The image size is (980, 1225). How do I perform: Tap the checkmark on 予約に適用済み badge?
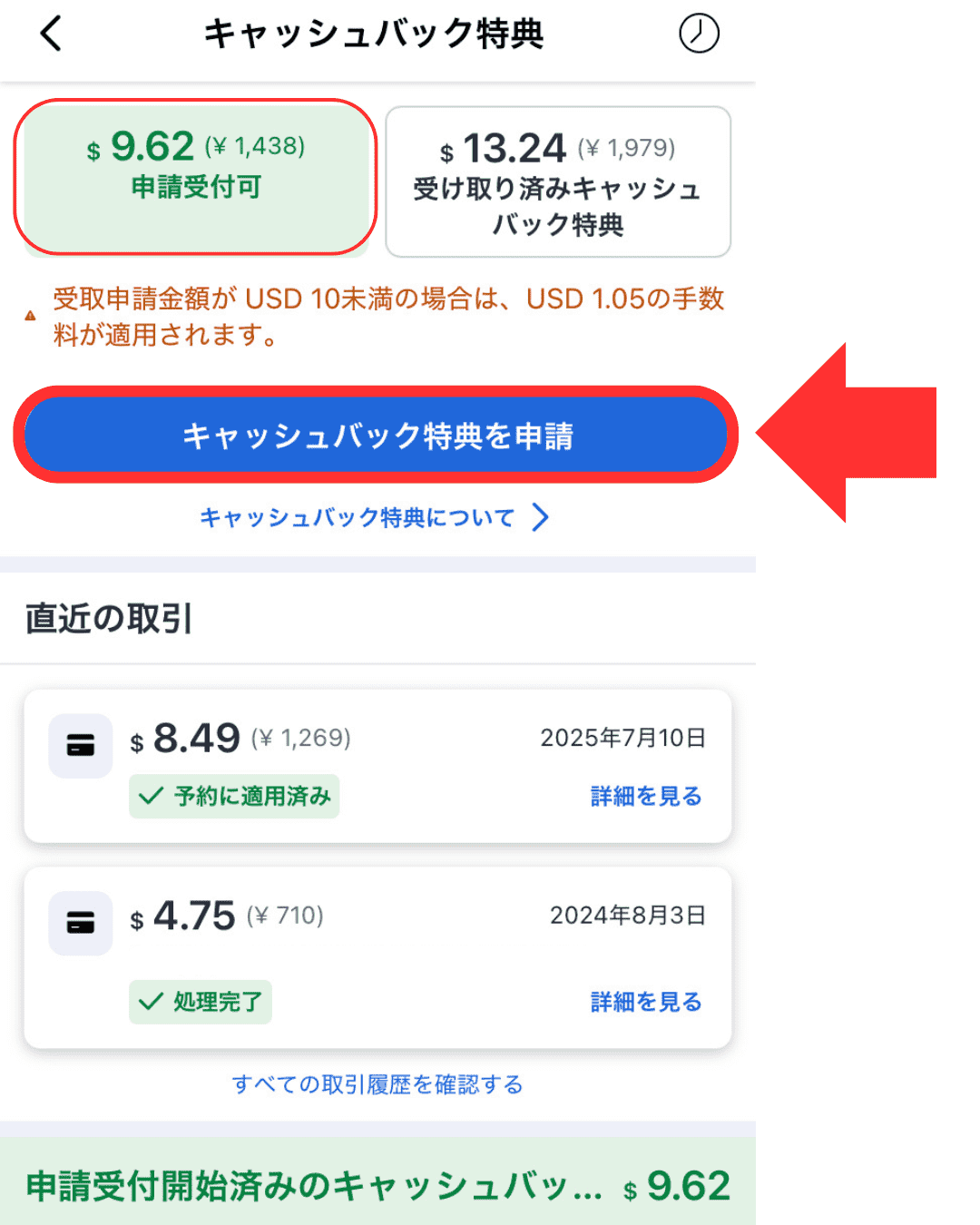[151, 797]
